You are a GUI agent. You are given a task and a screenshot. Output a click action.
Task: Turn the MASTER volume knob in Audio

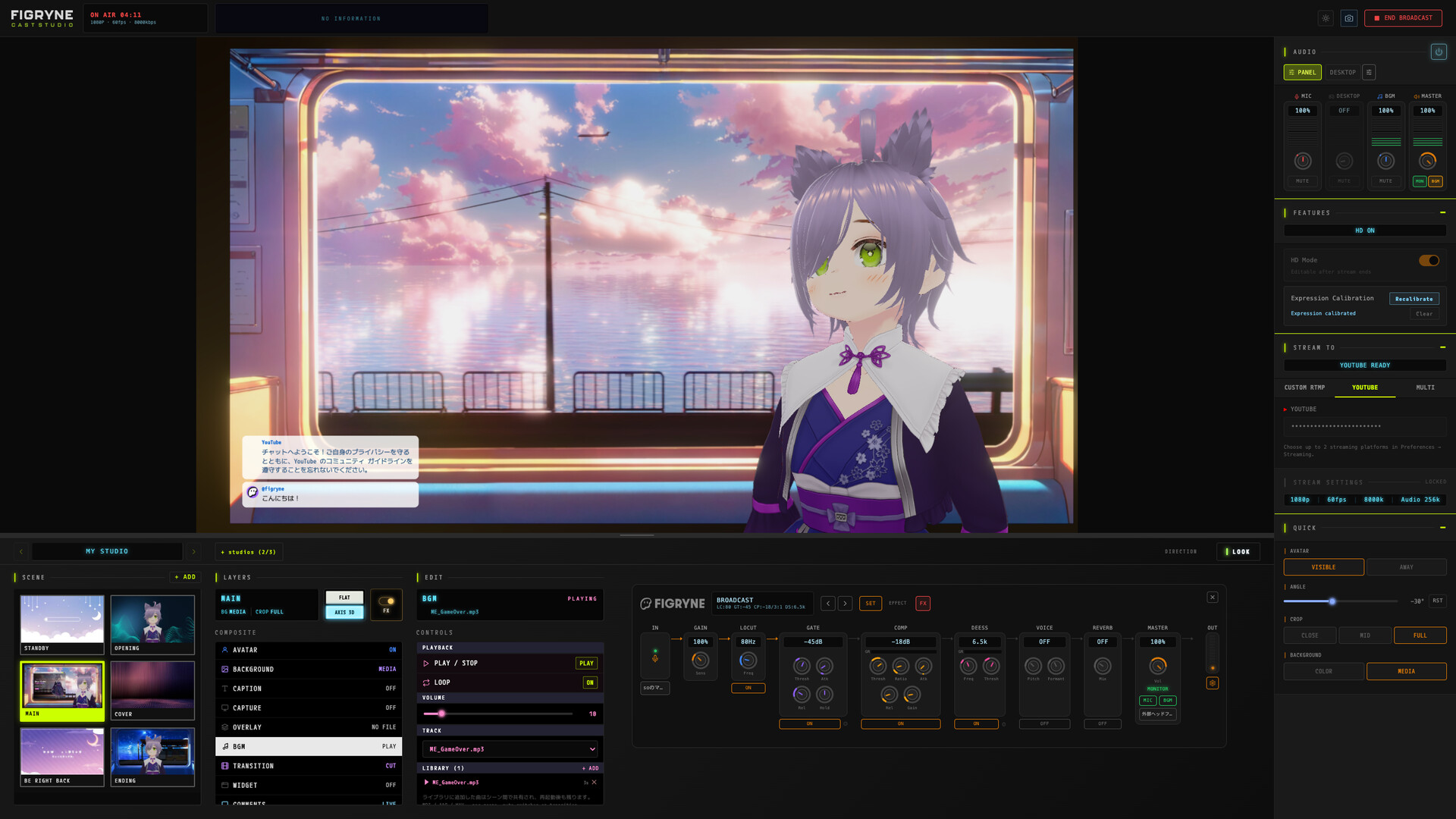(x=1427, y=161)
